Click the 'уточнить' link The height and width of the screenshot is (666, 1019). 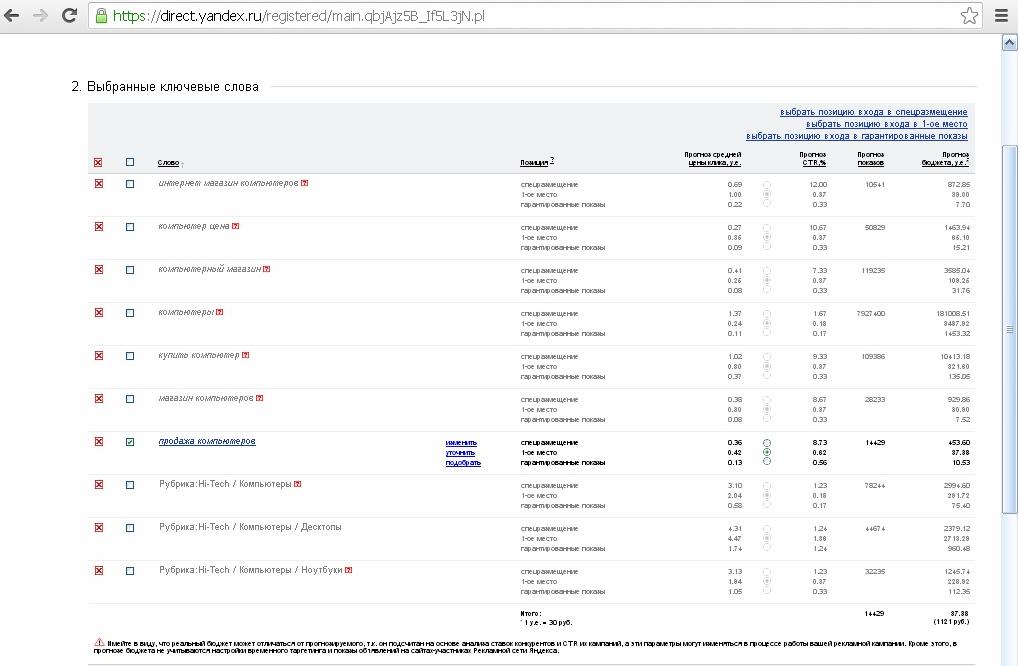(460, 453)
